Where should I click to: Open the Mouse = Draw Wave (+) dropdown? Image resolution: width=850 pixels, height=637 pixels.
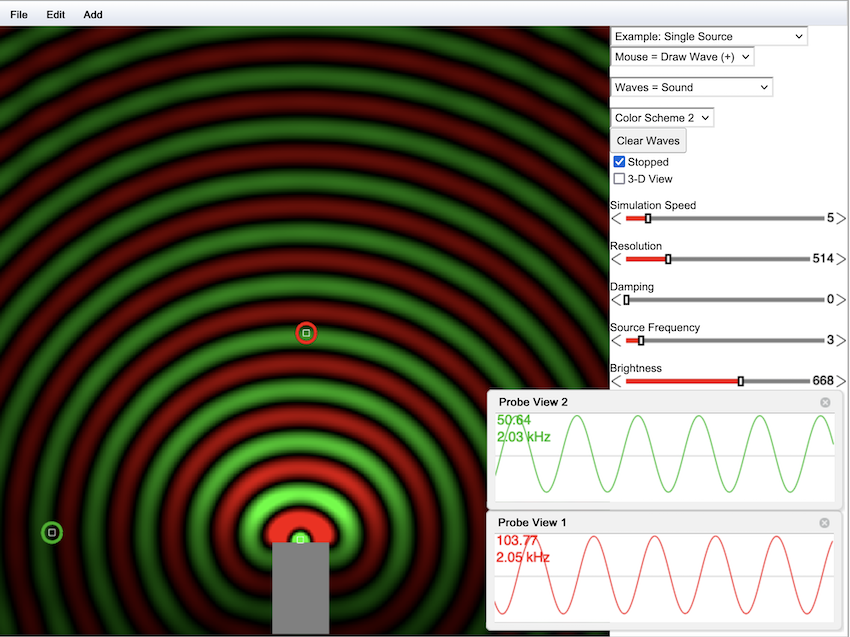(682, 57)
